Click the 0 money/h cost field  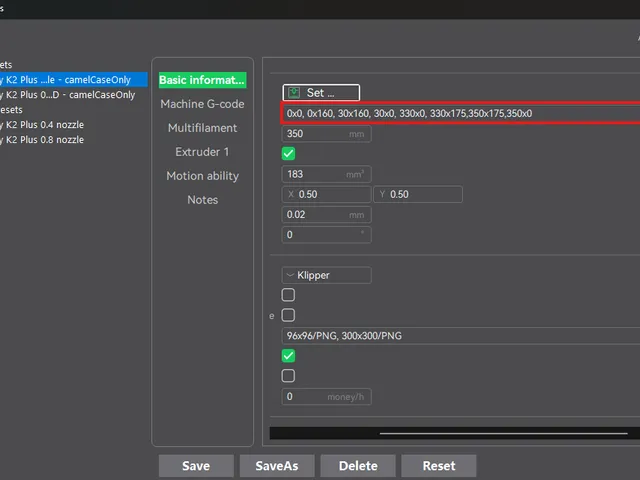pos(326,396)
